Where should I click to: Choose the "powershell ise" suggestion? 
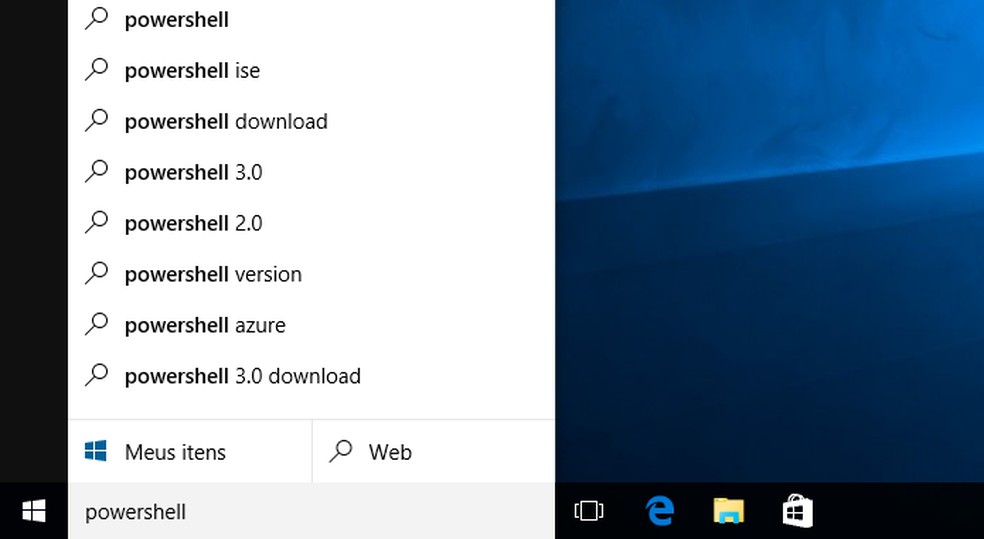[311, 70]
